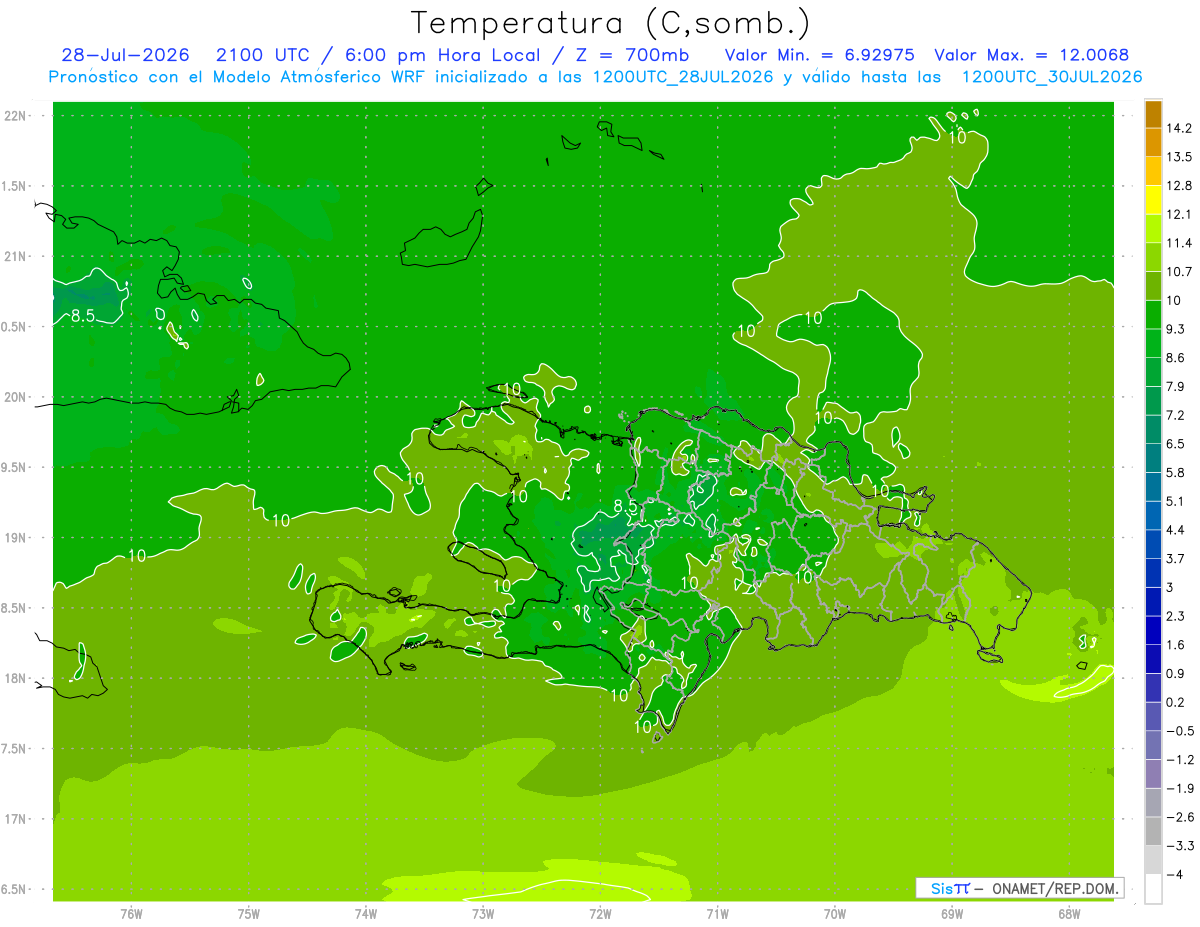
Task: Click the '4.4' colorbar value
Action: pos(1176,530)
